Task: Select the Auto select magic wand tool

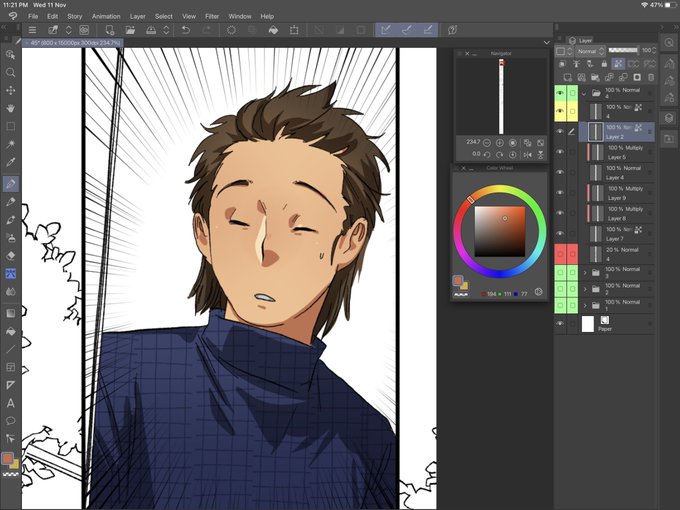Action: [x=10, y=144]
